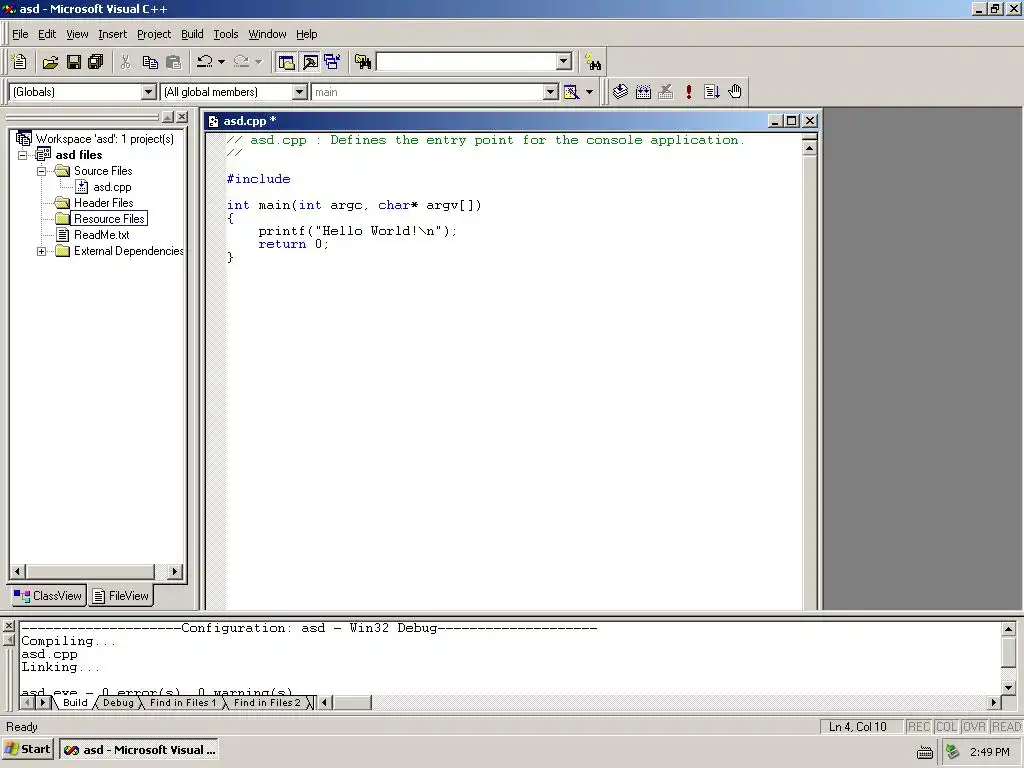
Task: Click the Save All icon
Action: (96, 62)
